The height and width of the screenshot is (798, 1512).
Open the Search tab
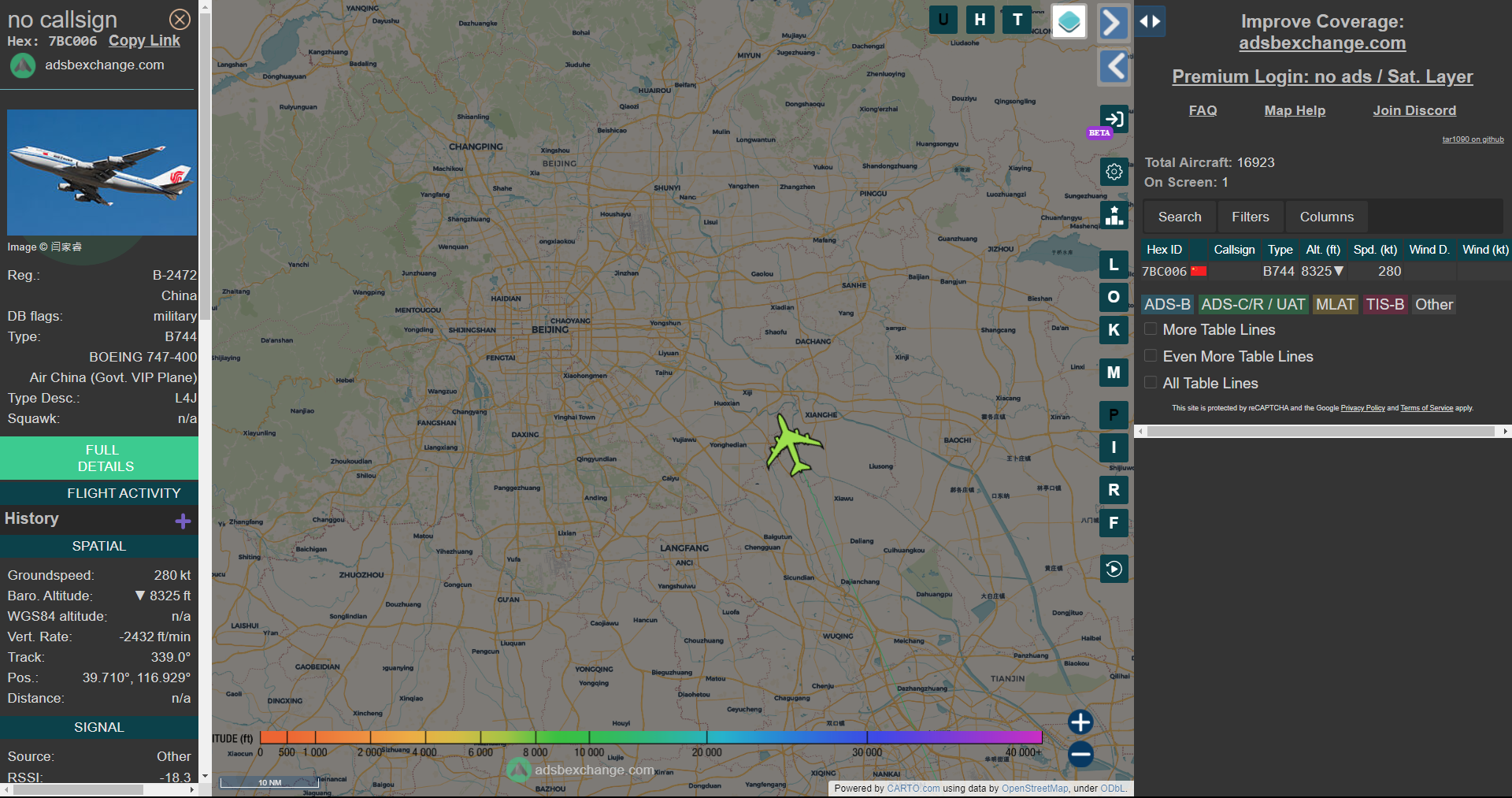click(x=1180, y=217)
